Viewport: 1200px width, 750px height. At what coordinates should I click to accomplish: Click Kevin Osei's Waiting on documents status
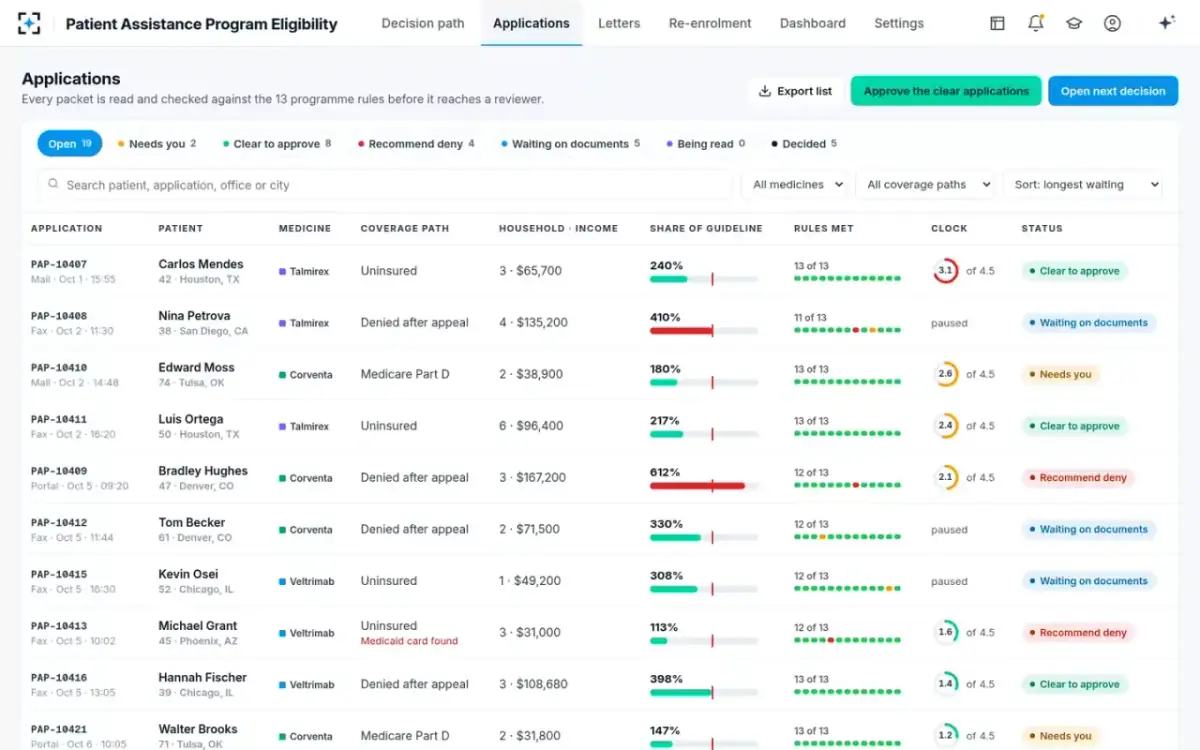tap(1089, 581)
